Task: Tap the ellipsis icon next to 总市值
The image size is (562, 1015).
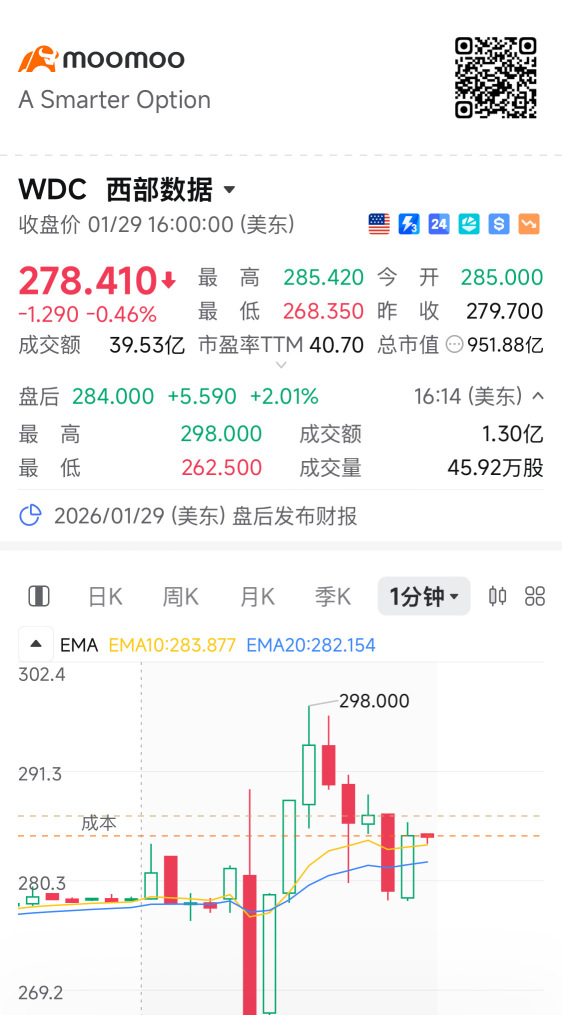Action: pos(455,345)
